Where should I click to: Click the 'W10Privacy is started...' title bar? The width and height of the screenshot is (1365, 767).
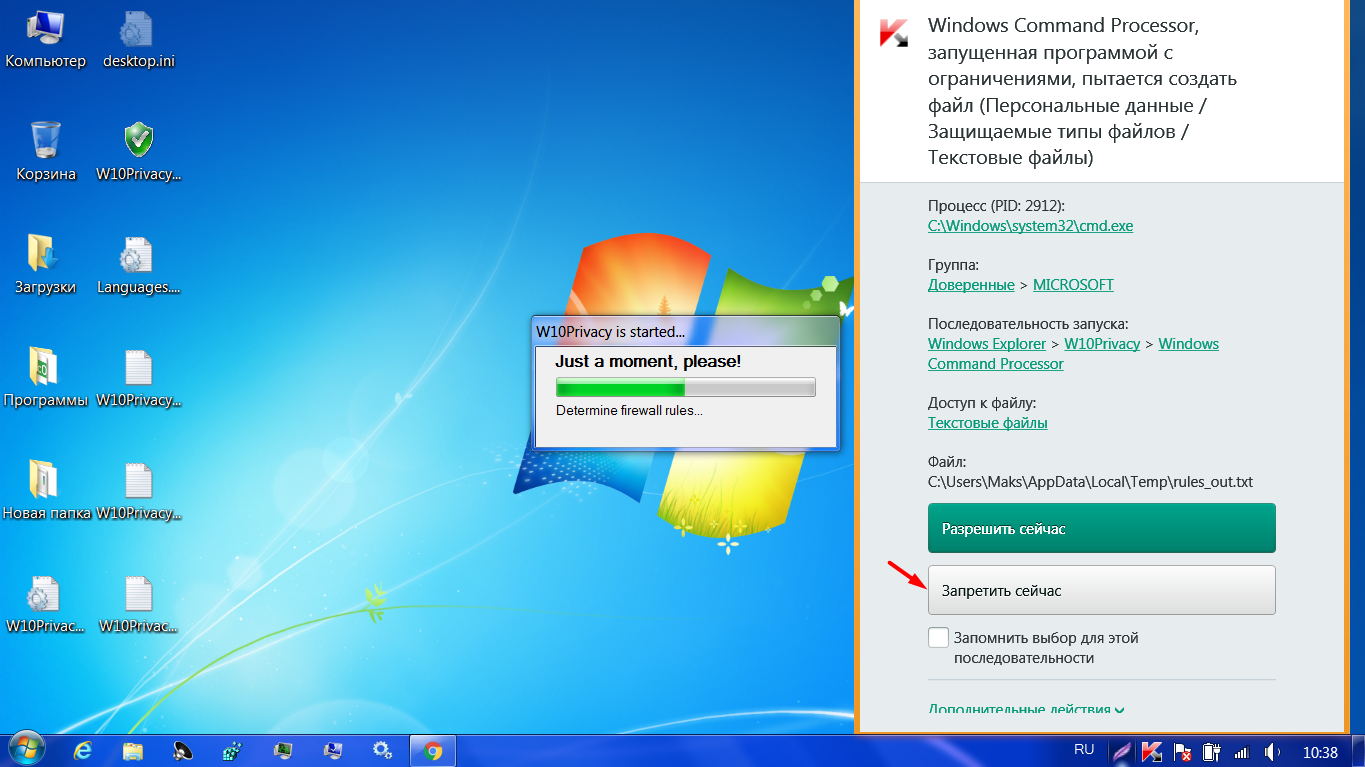pyautogui.click(x=685, y=332)
